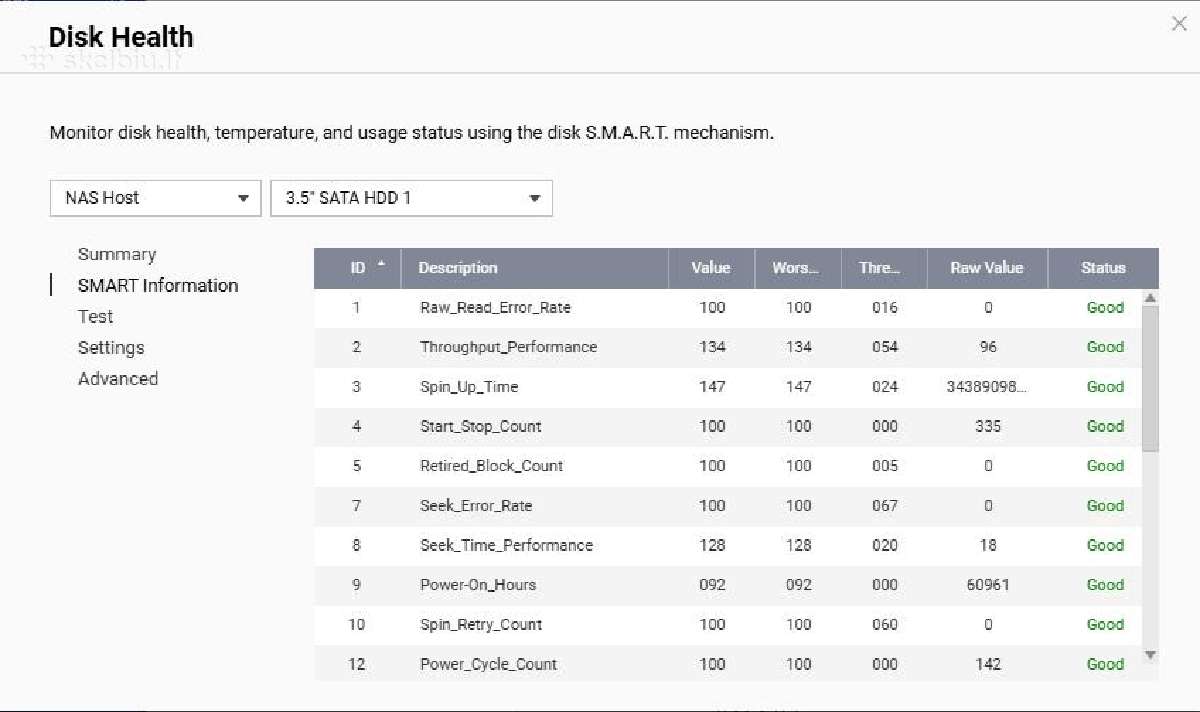Select the Power_Cycle_Count row
This screenshot has width=1200, height=712.
click(x=728, y=664)
